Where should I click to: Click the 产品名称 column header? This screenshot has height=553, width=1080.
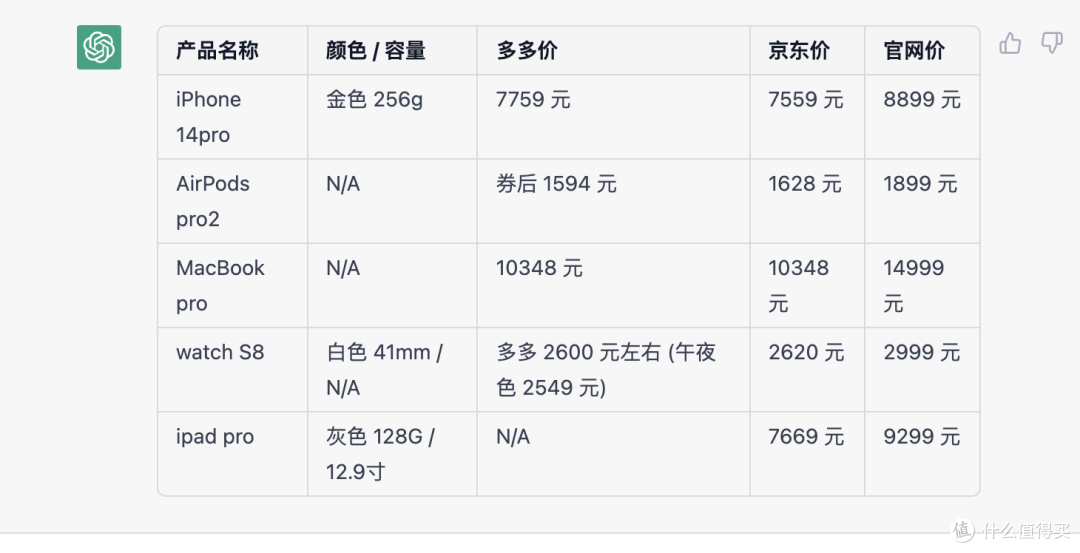click(x=233, y=50)
